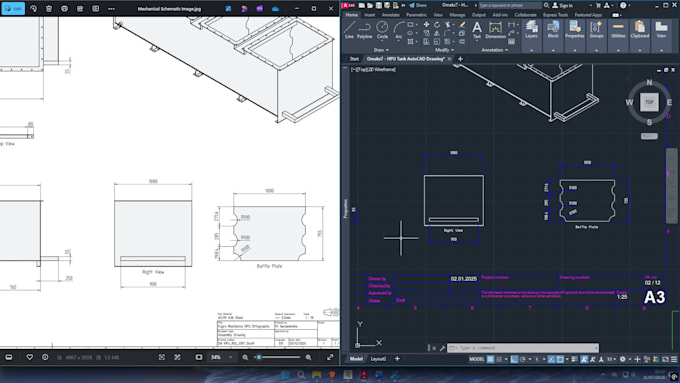Toggle the drawing grid display in status bar
Image resolution: width=680 pixels, height=383 pixels.
coord(490,359)
